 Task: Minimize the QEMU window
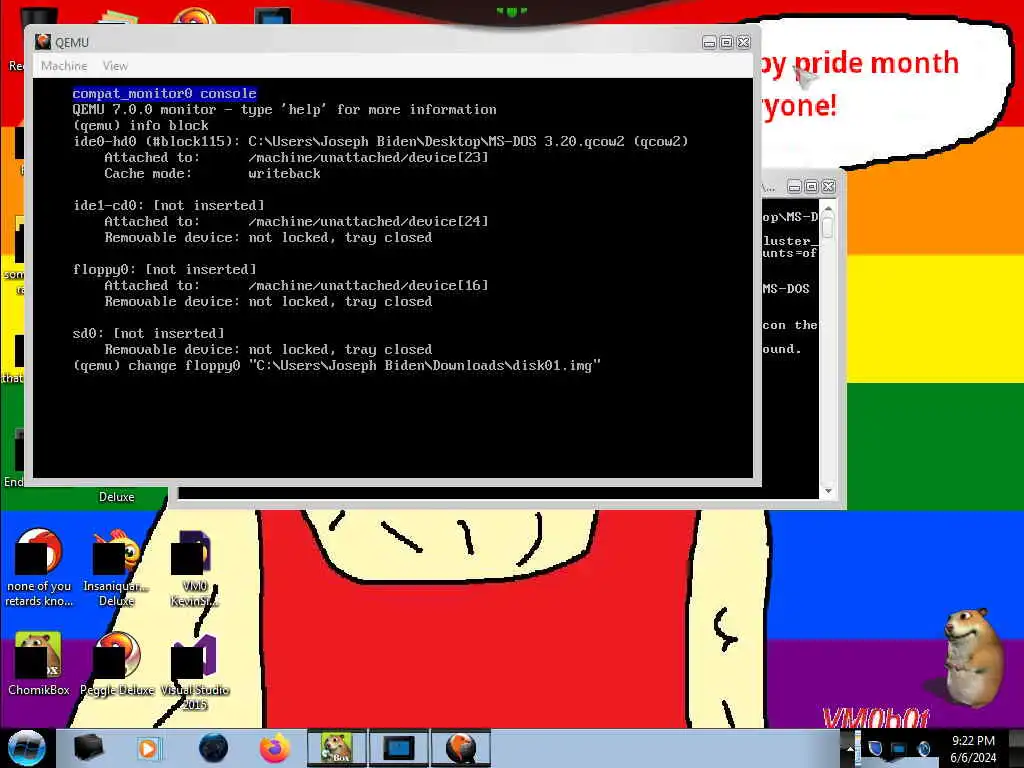pyautogui.click(x=709, y=42)
